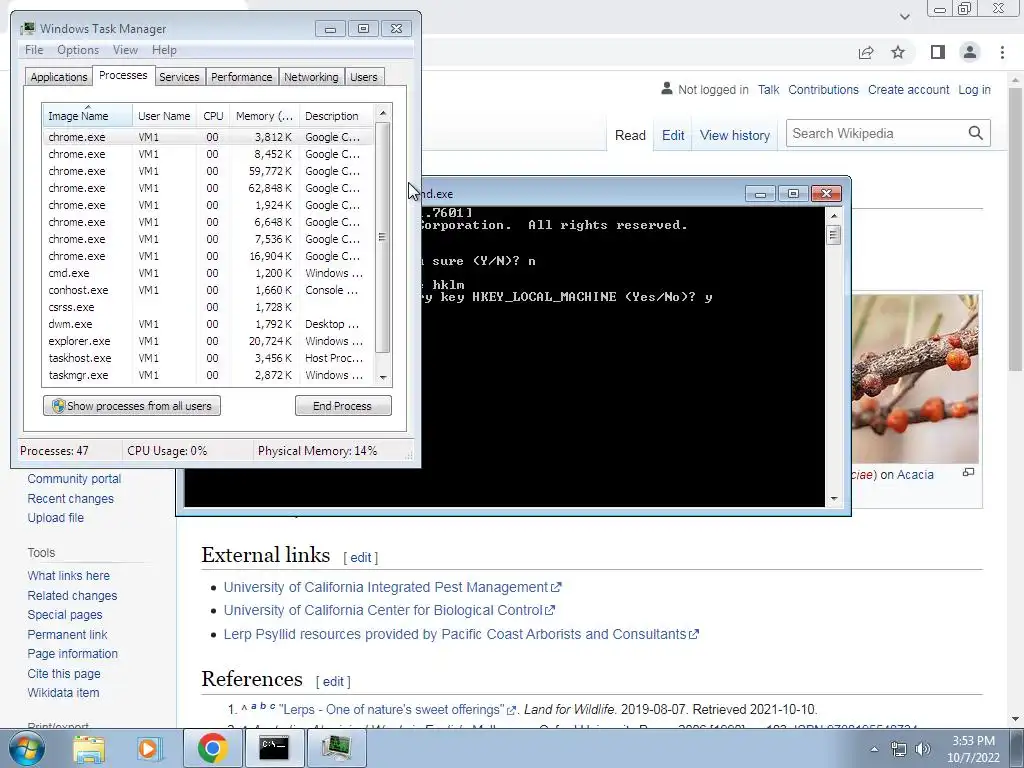1024x768 pixels.
Task: Select chrome.exe row using 62,848 K
Action: [x=208, y=188]
